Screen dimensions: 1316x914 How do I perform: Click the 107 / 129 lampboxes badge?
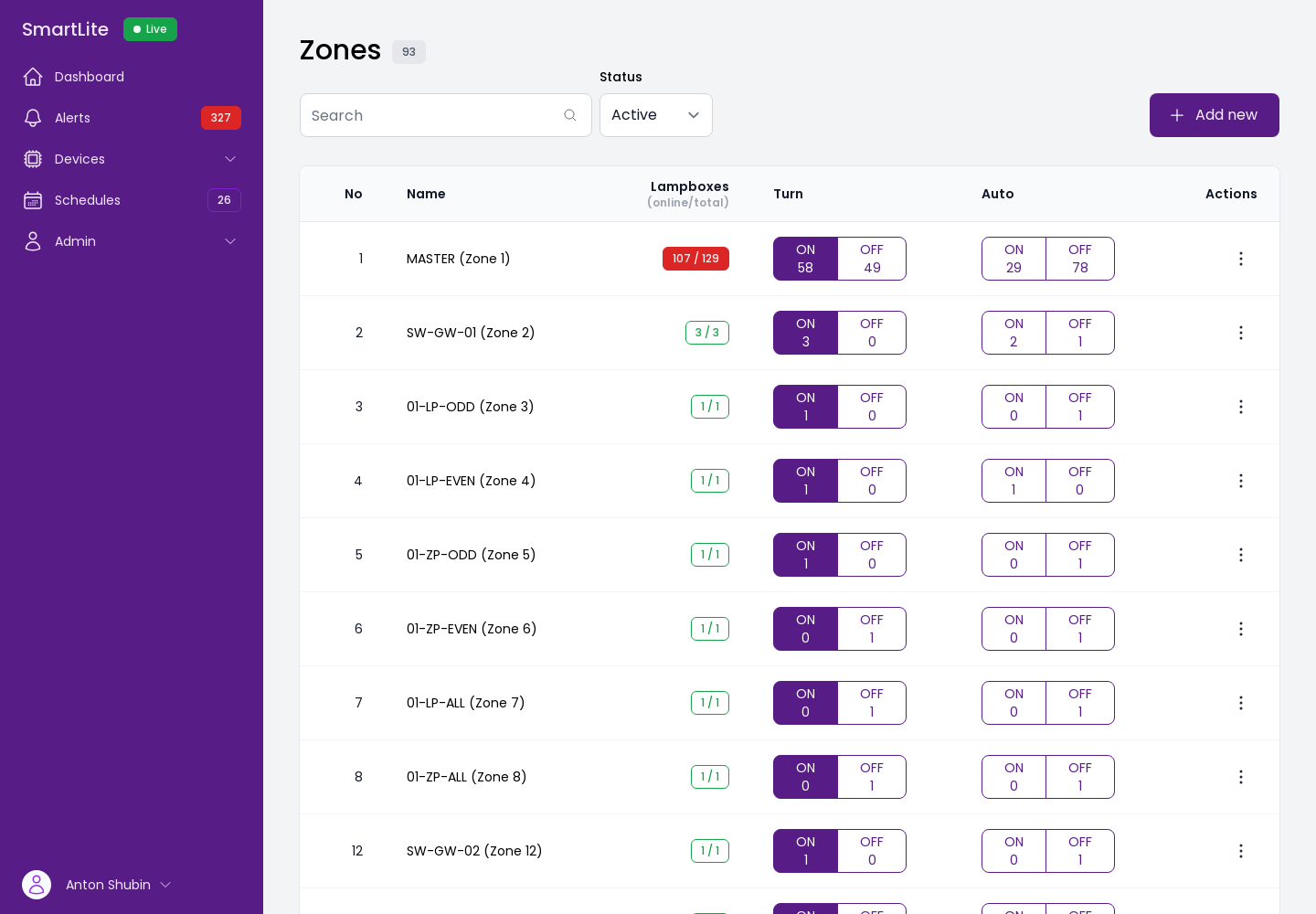(x=695, y=259)
